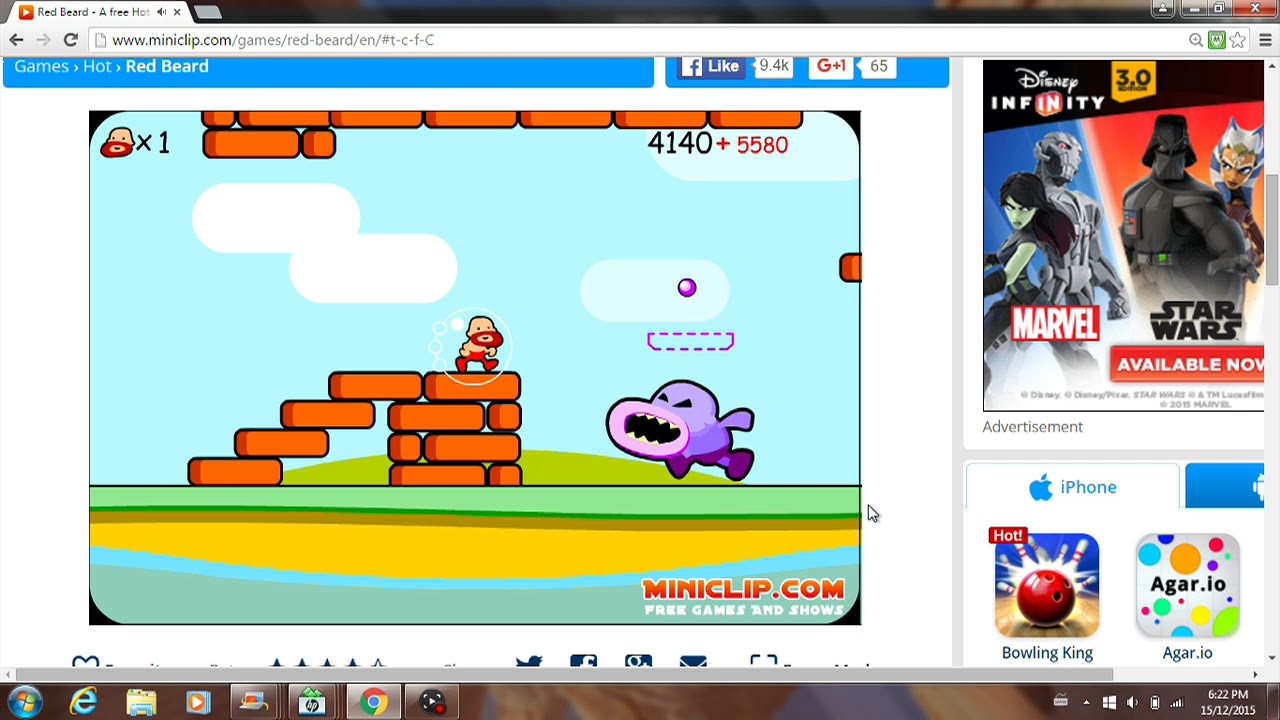
Task: Open the zoom magnifier icon in address bar
Action: 1195,40
